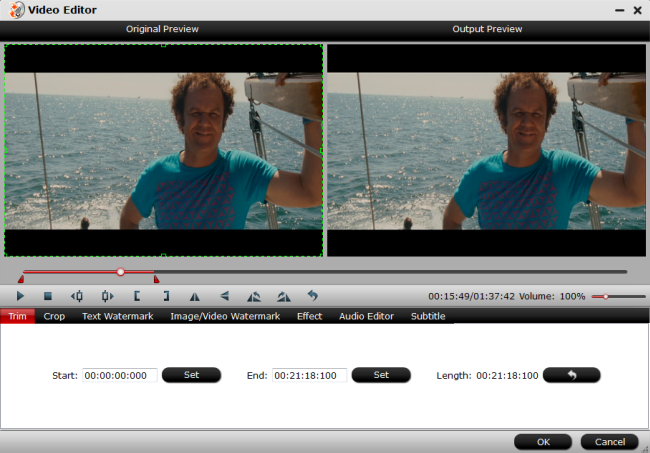Flip the video vertically
The height and width of the screenshot is (453, 650).
pyautogui.click(x=225, y=296)
